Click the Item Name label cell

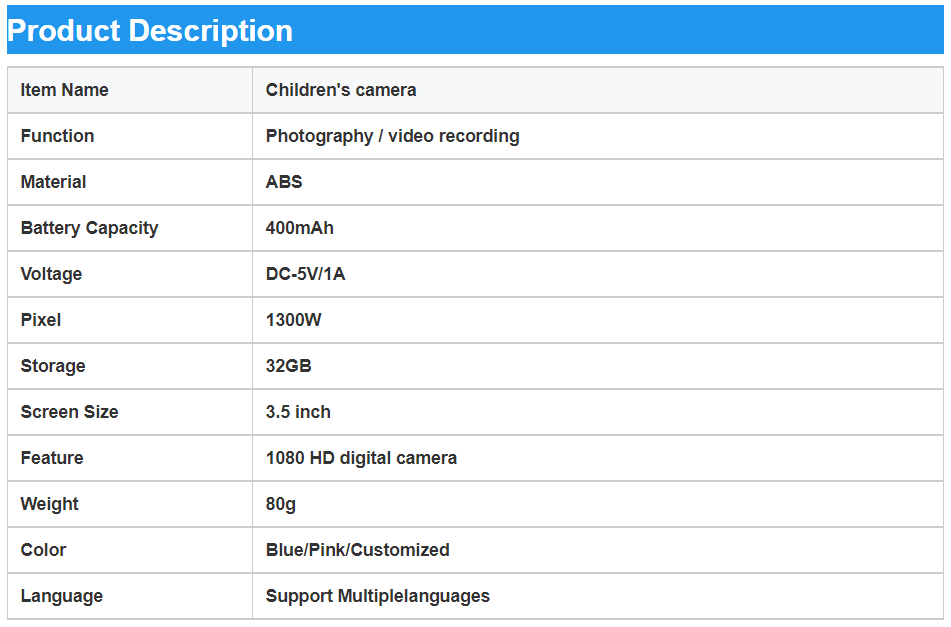64,90
